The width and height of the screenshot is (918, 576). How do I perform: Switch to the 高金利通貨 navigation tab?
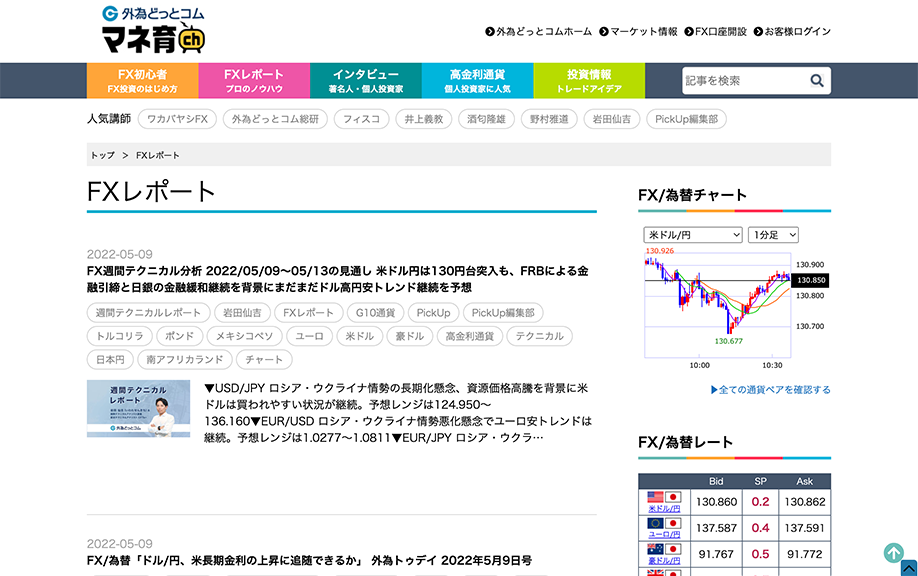[x=477, y=81]
